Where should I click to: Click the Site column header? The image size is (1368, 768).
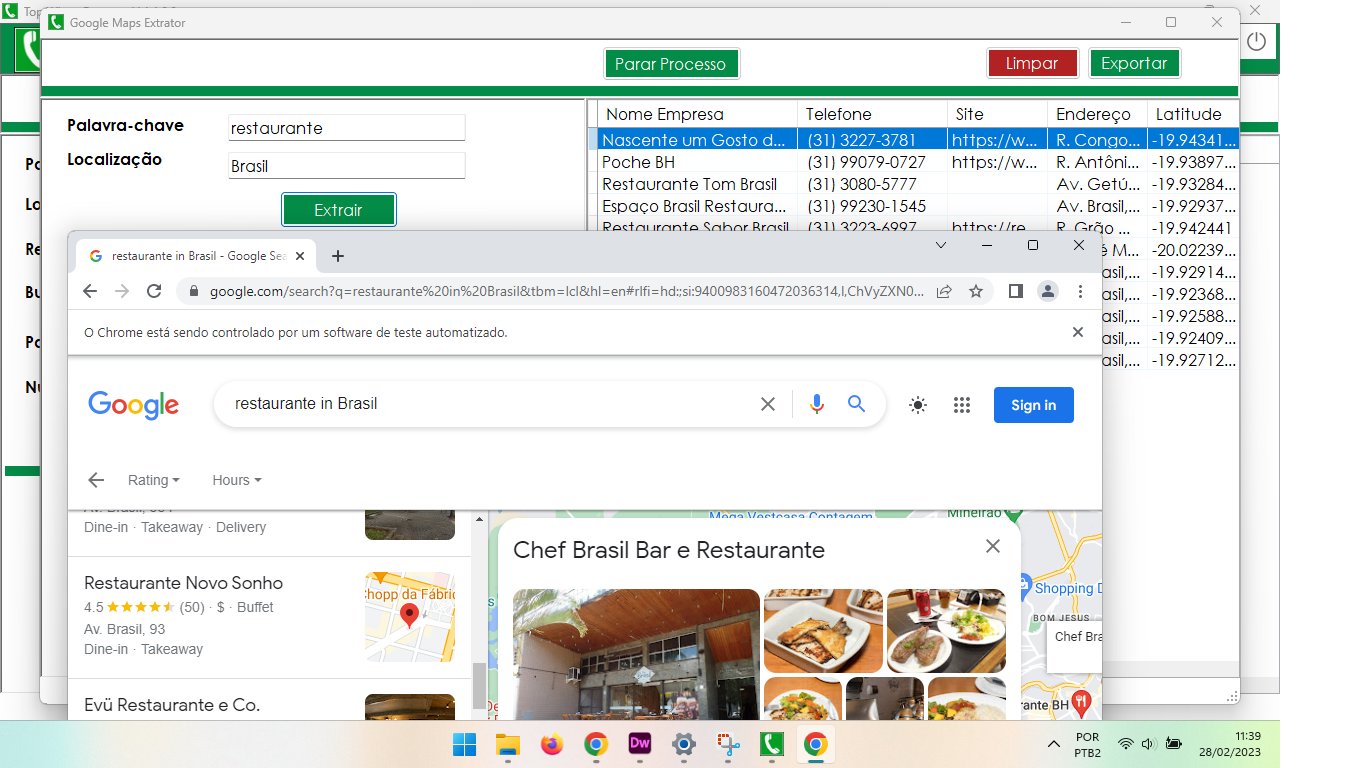(997, 114)
